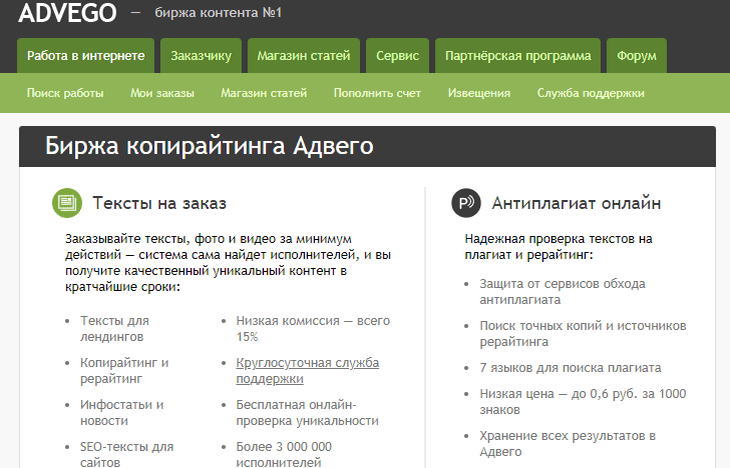Click Магазин статей in green submenu
Screen dimensions: 730x468
pyautogui.click(x=264, y=93)
